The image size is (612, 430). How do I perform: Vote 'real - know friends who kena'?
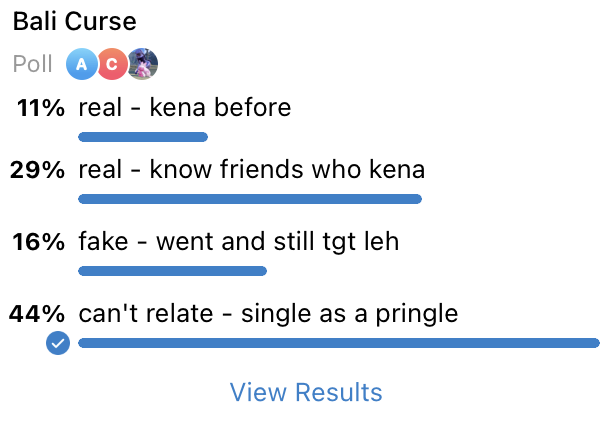coord(251,170)
